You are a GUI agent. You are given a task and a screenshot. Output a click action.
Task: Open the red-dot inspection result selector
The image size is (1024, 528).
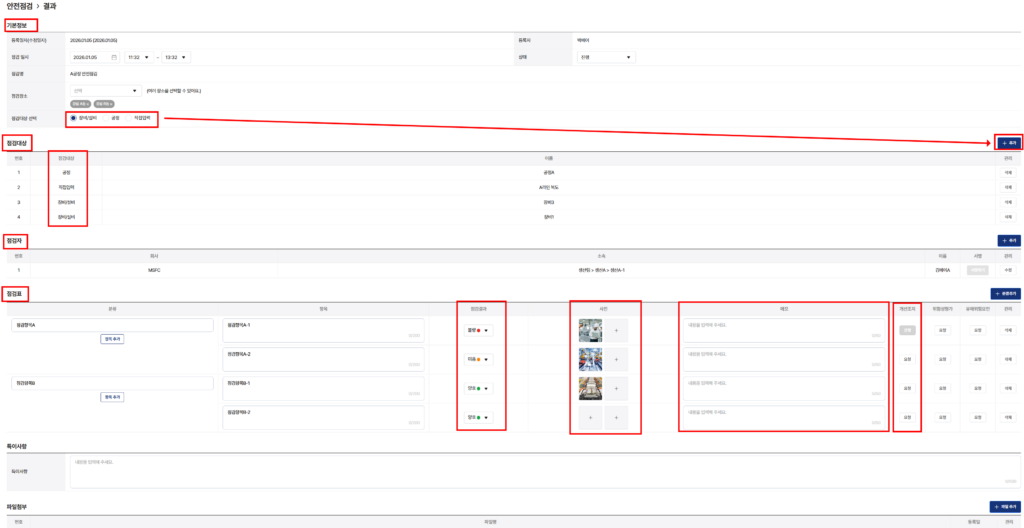(x=479, y=331)
